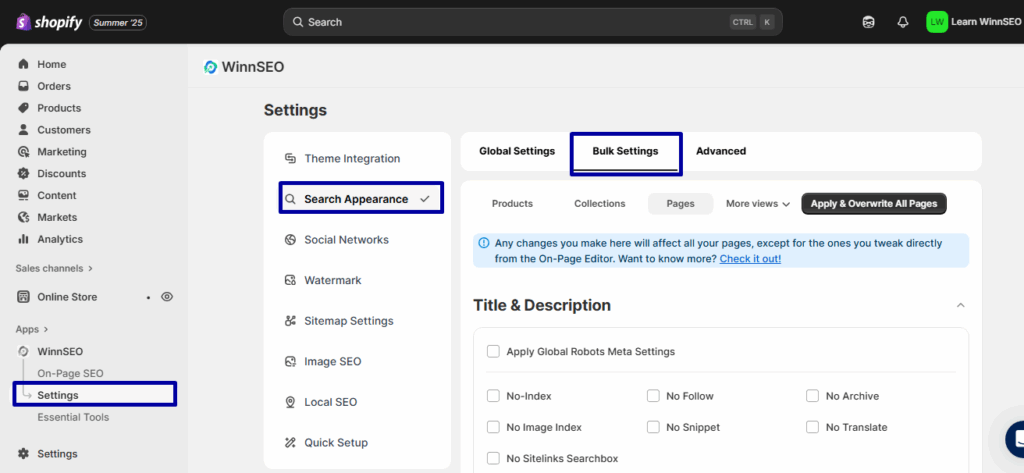Click the Marketing target icon
The height and width of the screenshot is (473, 1024).
coord(24,152)
